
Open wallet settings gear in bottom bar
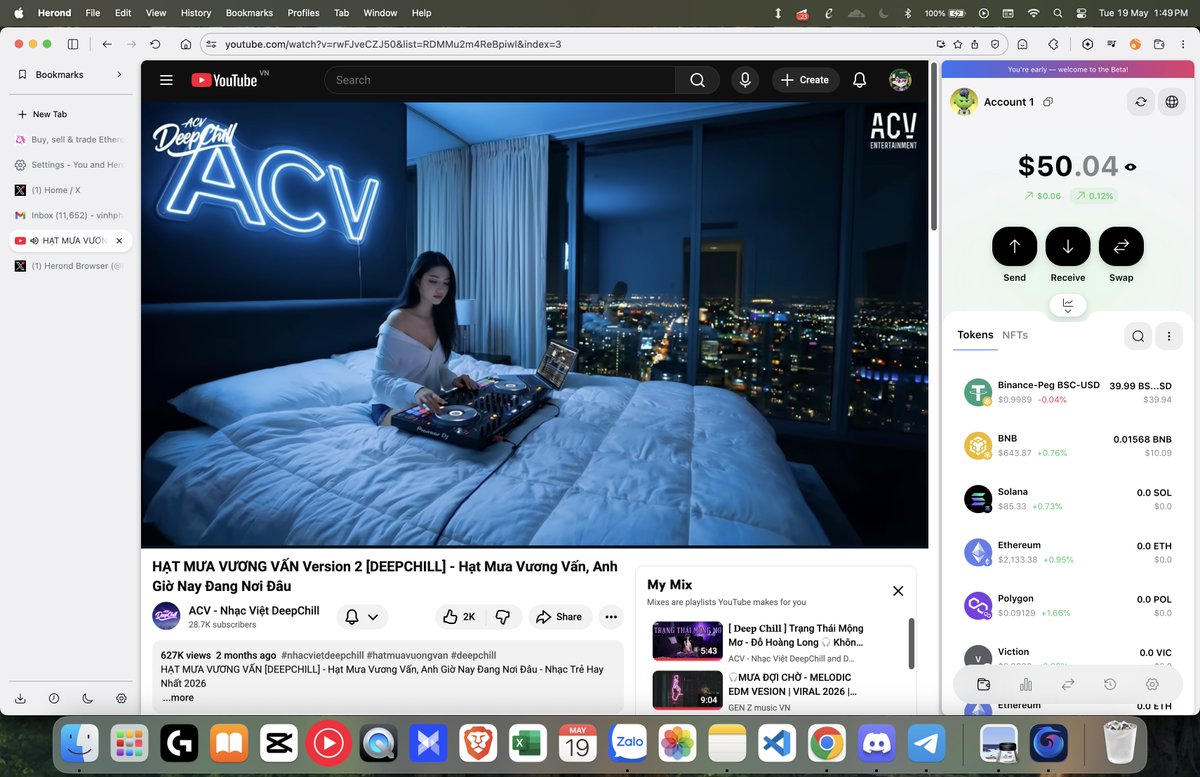click(1152, 684)
